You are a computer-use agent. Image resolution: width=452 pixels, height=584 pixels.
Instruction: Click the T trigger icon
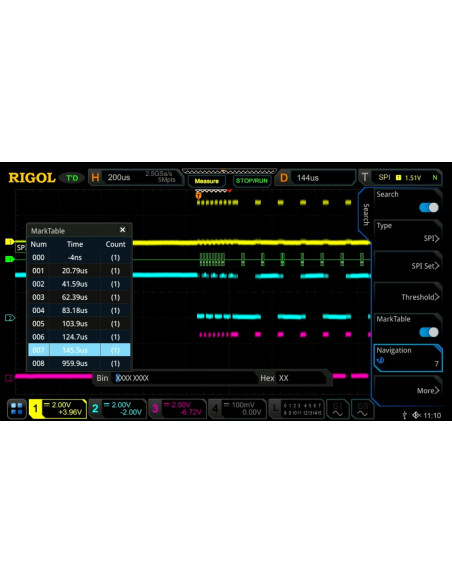coord(365,177)
